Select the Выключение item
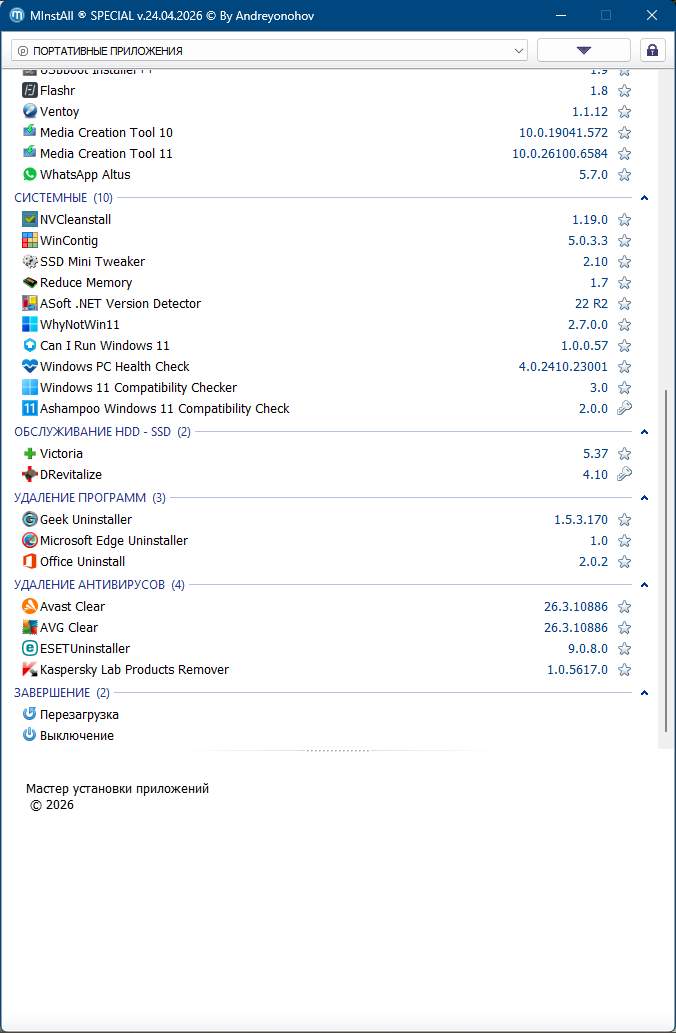The height and width of the screenshot is (1033, 676). point(76,736)
